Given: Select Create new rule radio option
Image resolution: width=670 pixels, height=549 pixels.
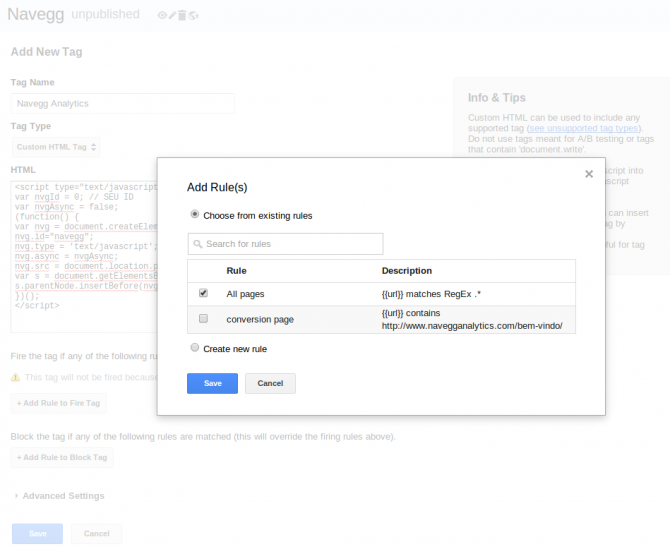Looking at the screenshot, I should 194,347.
